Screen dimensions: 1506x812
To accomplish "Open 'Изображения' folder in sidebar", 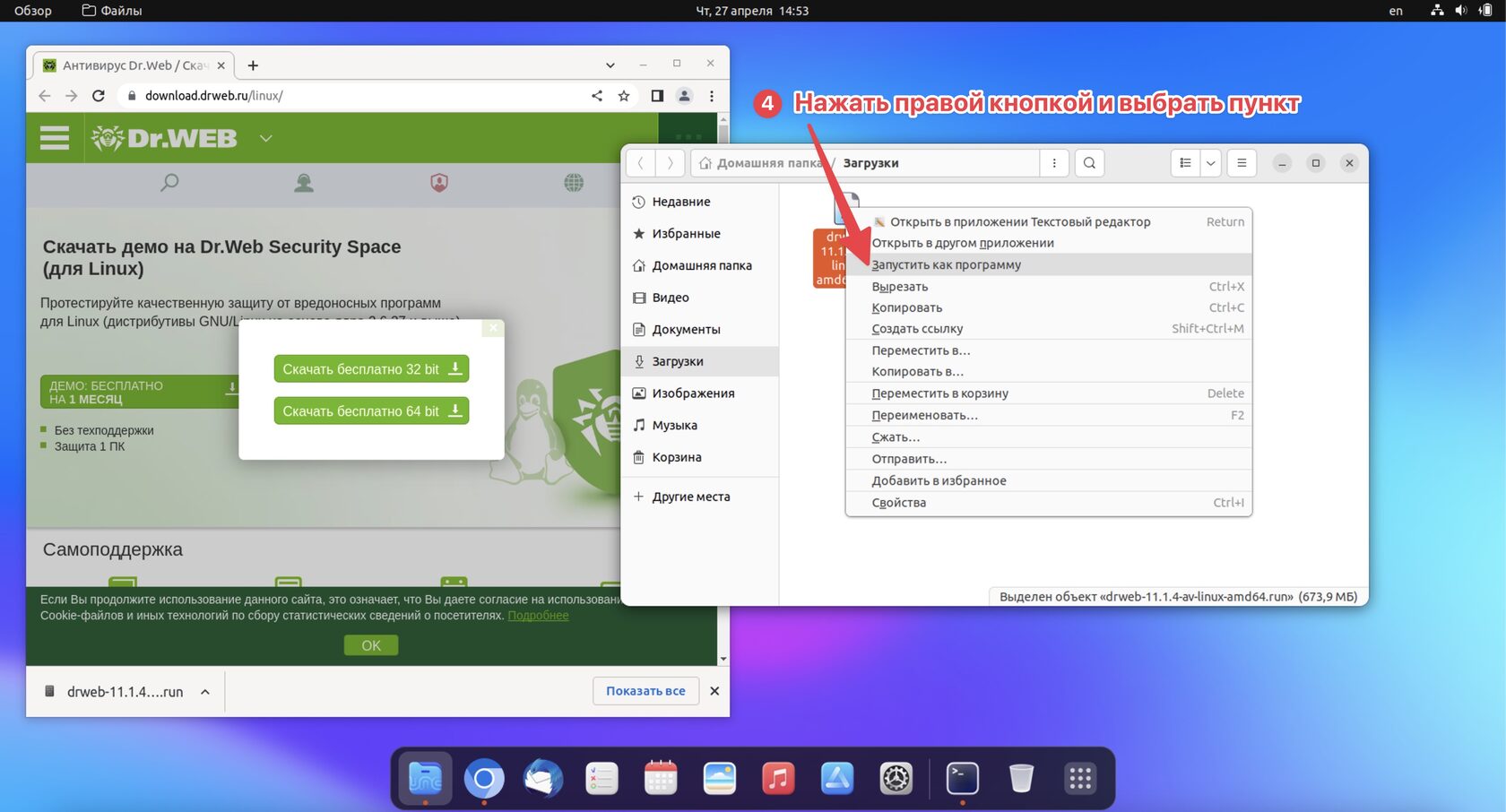I will click(x=700, y=393).
